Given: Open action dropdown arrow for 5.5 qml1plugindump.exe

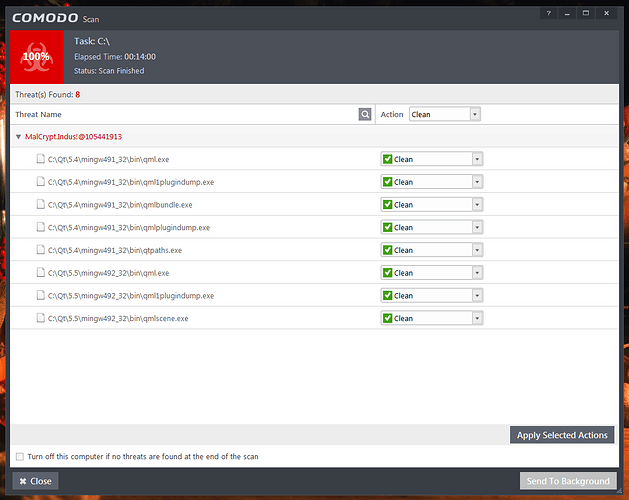Looking at the screenshot, I should pyautogui.click(x=477, y=296).
